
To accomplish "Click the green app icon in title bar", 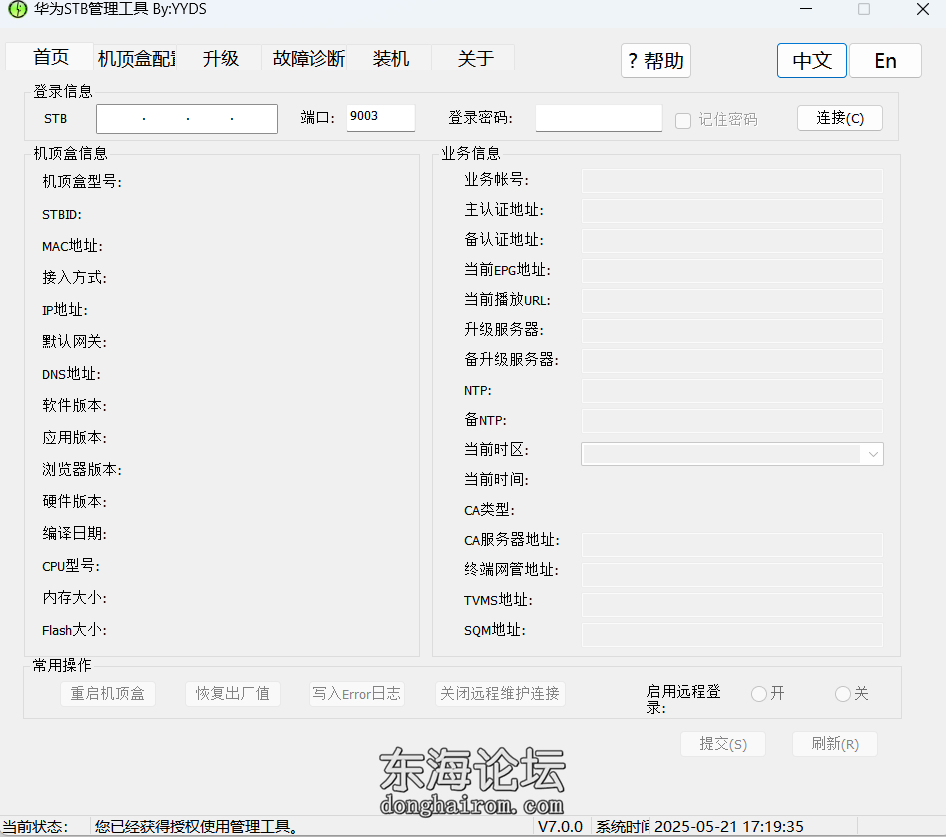I will pos(17,9).
